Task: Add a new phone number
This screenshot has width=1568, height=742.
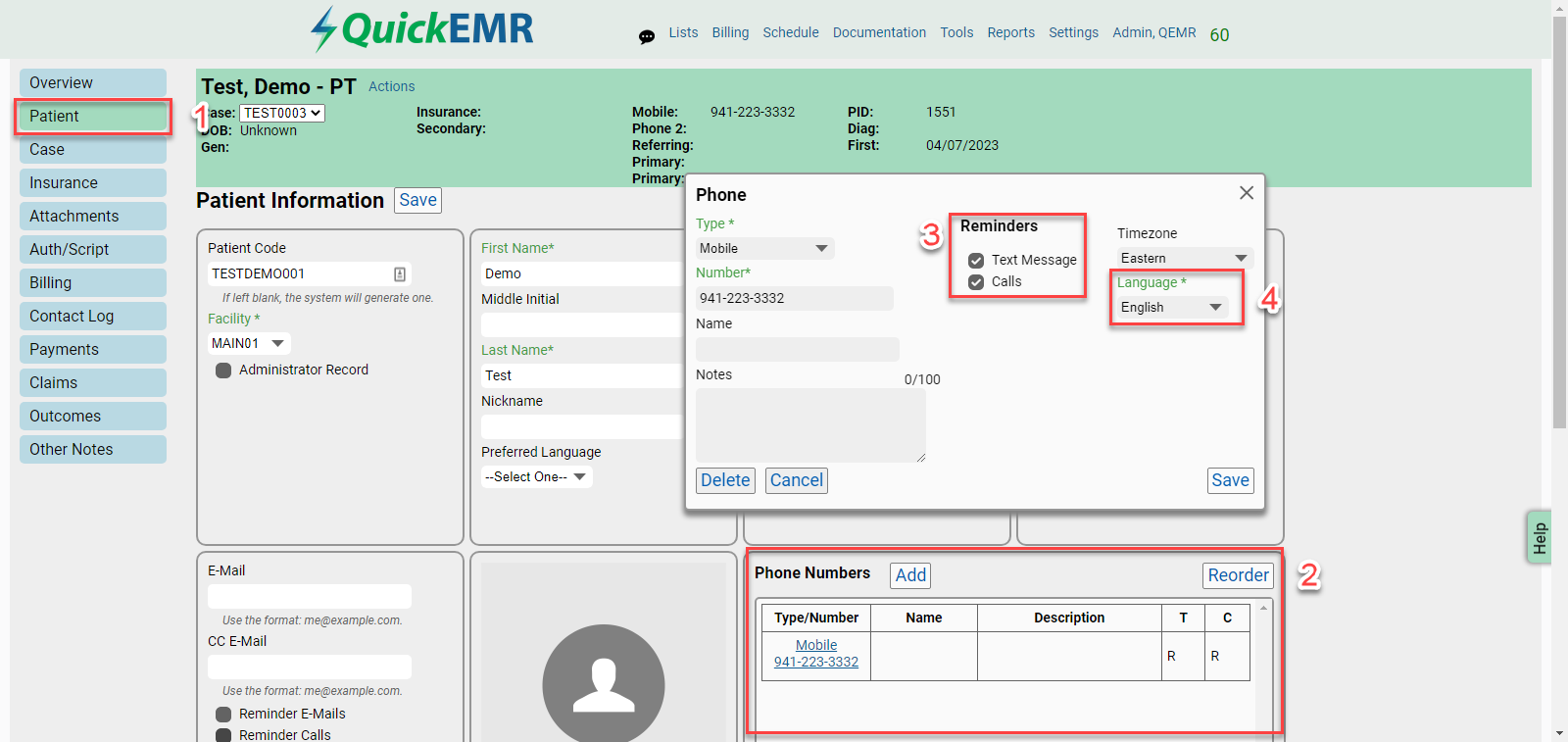Action: [910, 575]
